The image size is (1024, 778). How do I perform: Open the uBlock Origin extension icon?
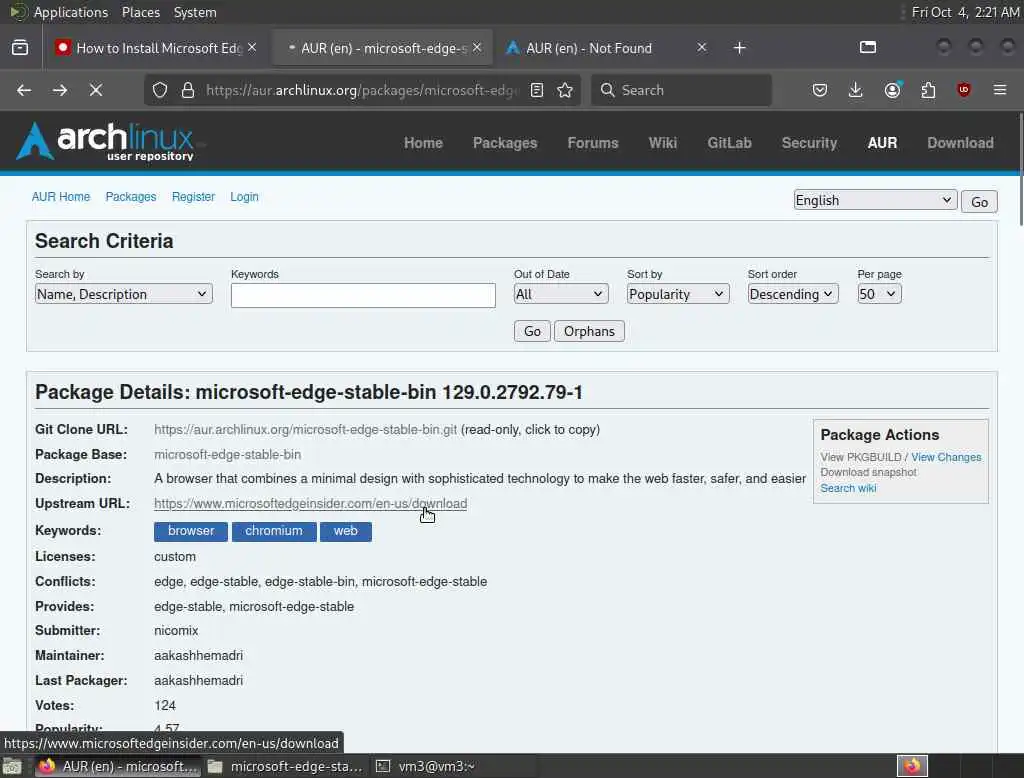tap(964, 90)
